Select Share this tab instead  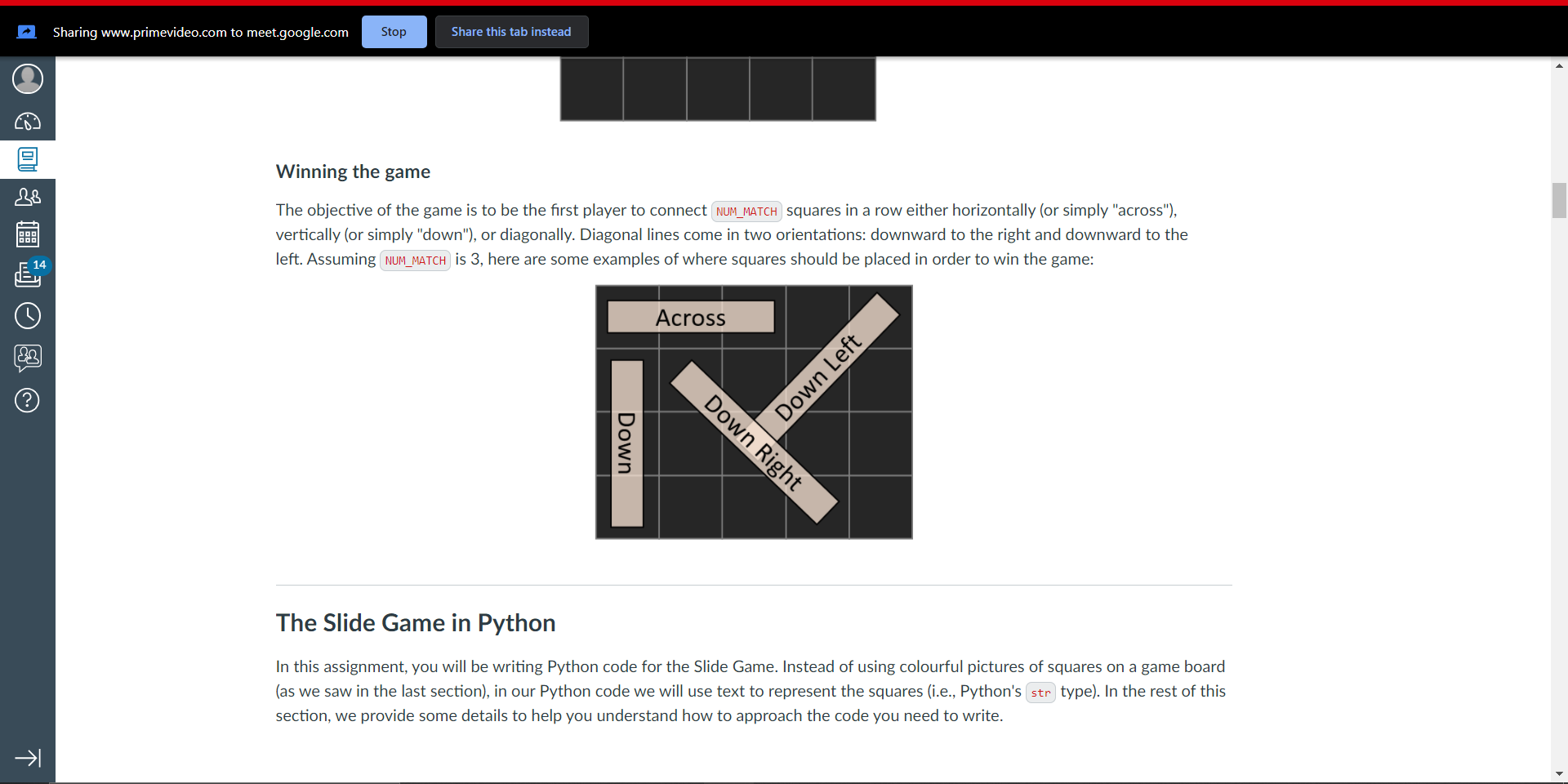510,31
